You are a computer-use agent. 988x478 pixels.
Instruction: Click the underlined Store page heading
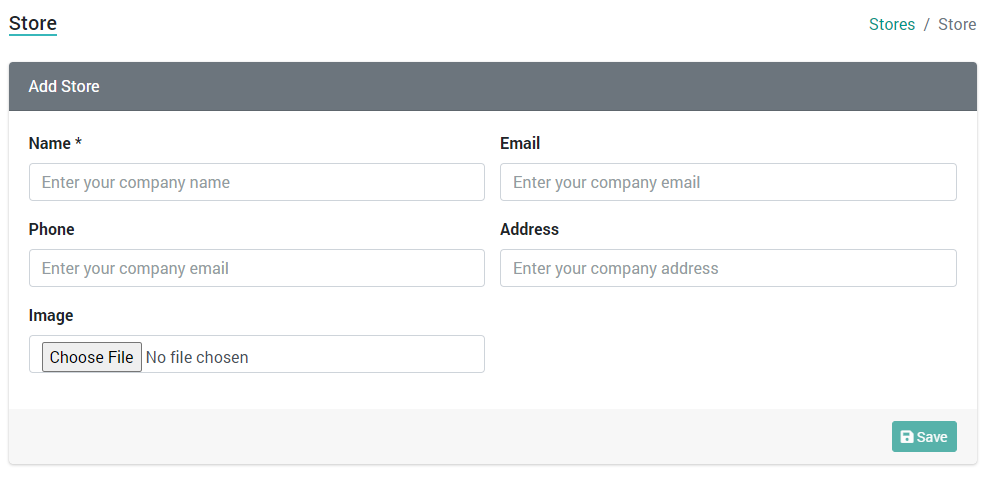coord(33,24)
